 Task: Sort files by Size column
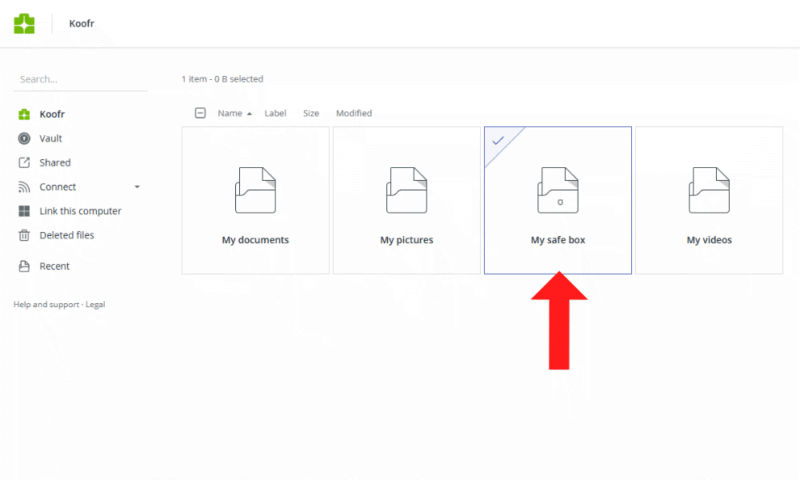(x=311, y=114)
